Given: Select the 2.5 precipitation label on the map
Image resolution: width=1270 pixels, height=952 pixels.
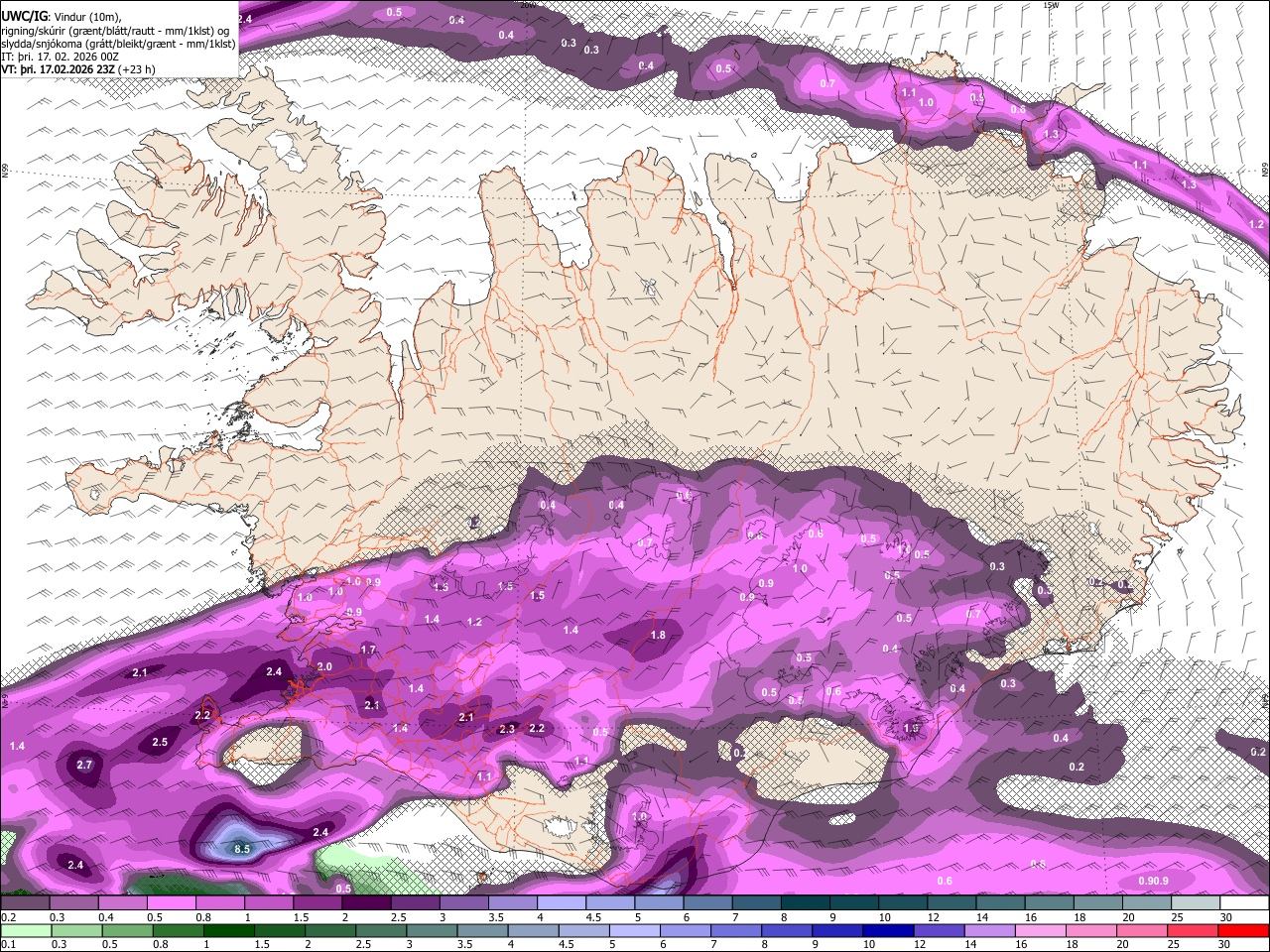Looking at the screenshot, I should [x=160, y=742].
